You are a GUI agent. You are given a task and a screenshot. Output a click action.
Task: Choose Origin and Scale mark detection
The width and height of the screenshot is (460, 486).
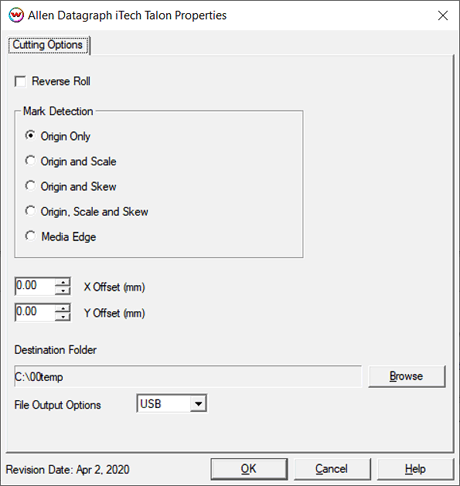[x=30, y=161]
